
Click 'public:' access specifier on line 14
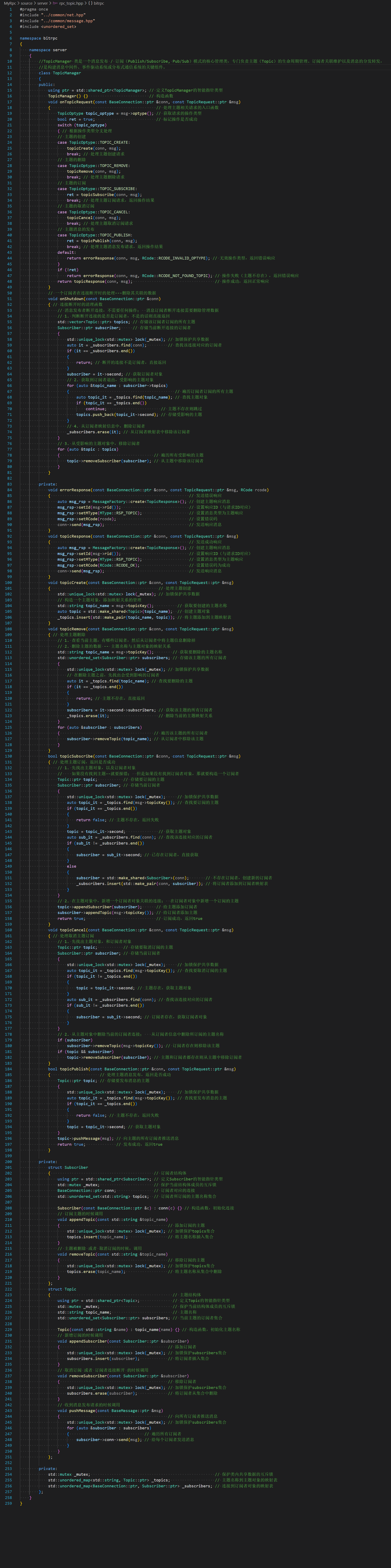pyautogui.click(x=47, y=85)
